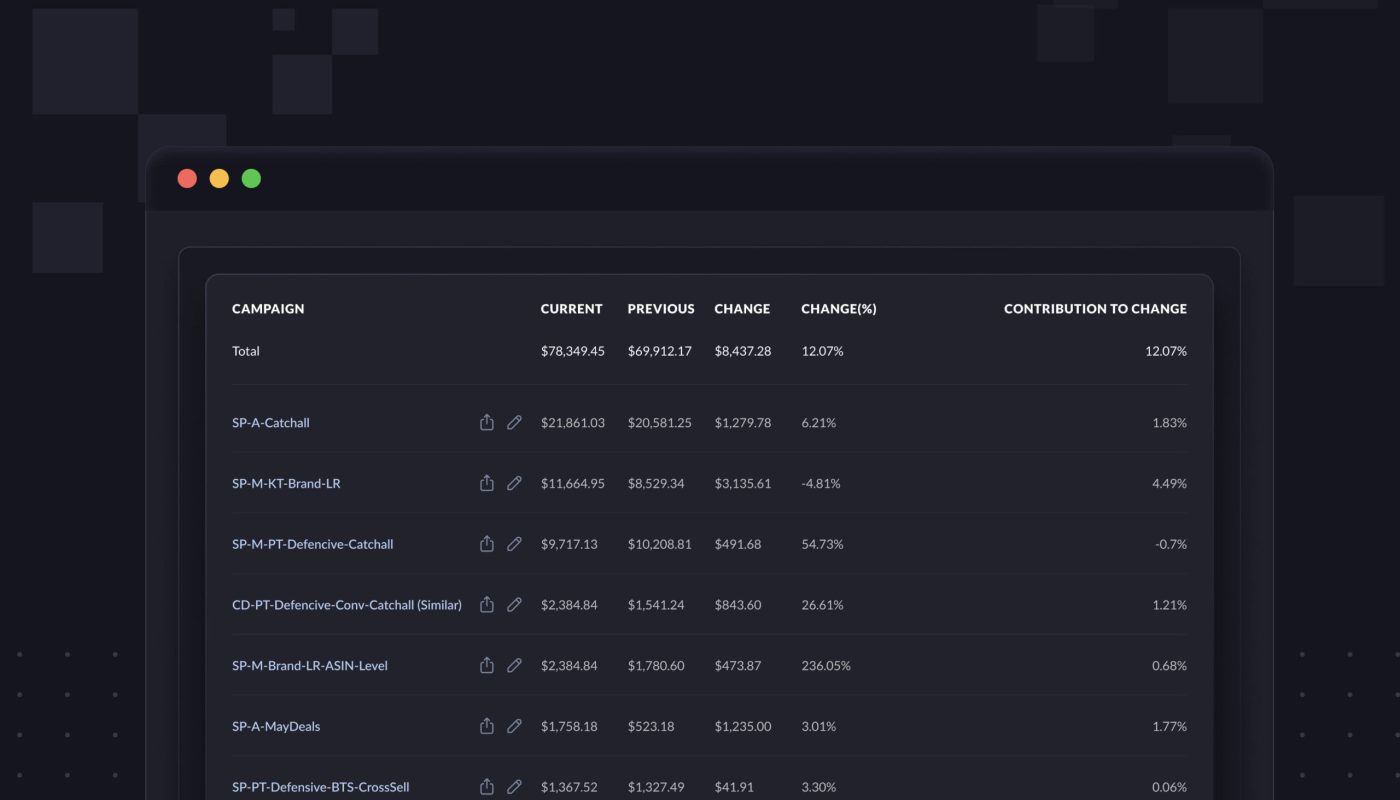Edit the SP-M-PT-Defencive-Catchall campaign
The width and height of the screenshot is (1400, 800).
514,544
